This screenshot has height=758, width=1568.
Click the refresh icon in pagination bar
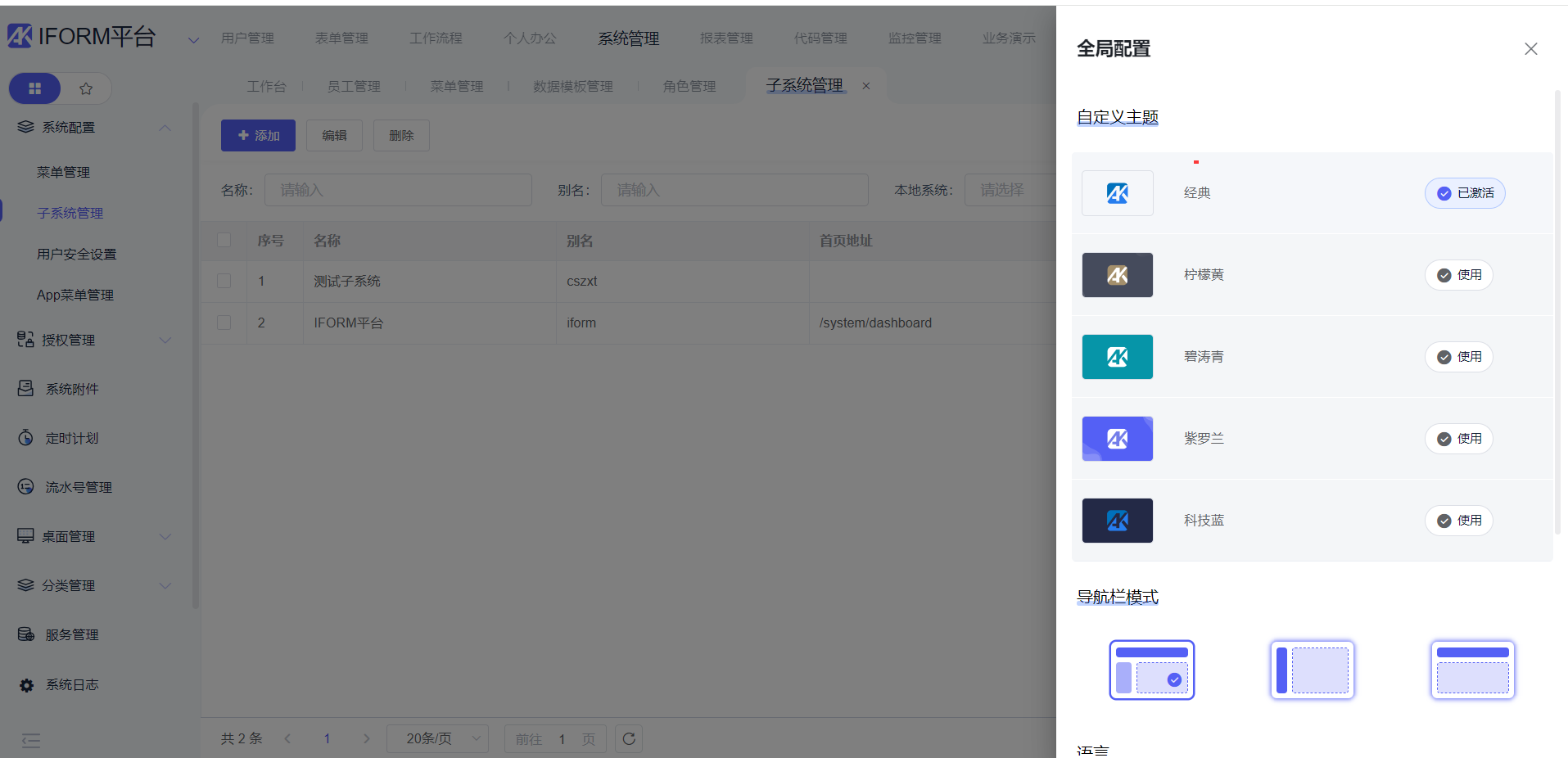(x=629, y=739)
